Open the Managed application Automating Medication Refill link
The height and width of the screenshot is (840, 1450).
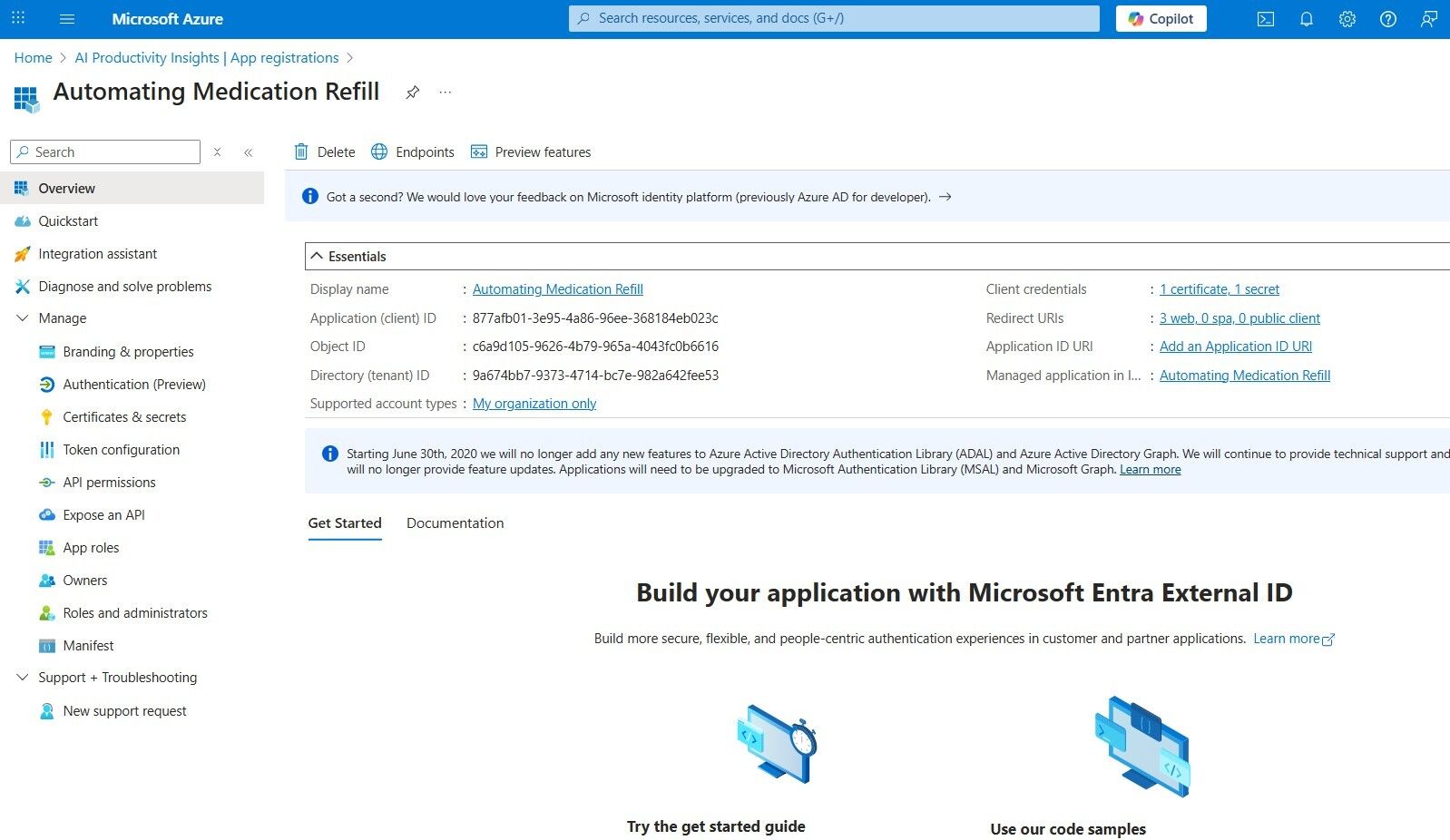tap(1245, 376)
